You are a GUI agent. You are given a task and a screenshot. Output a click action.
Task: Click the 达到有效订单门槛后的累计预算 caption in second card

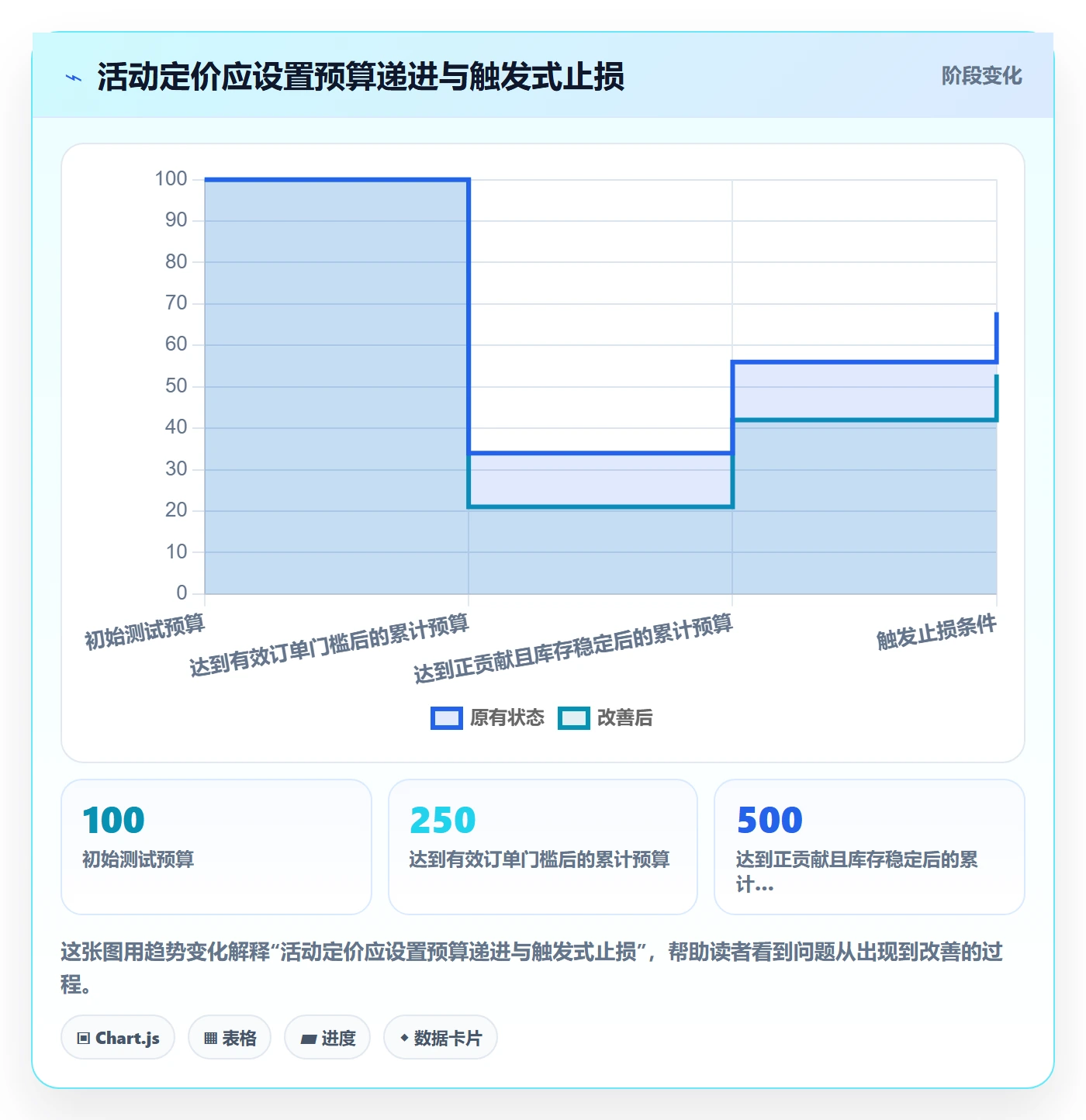click(x=539, y=859)
